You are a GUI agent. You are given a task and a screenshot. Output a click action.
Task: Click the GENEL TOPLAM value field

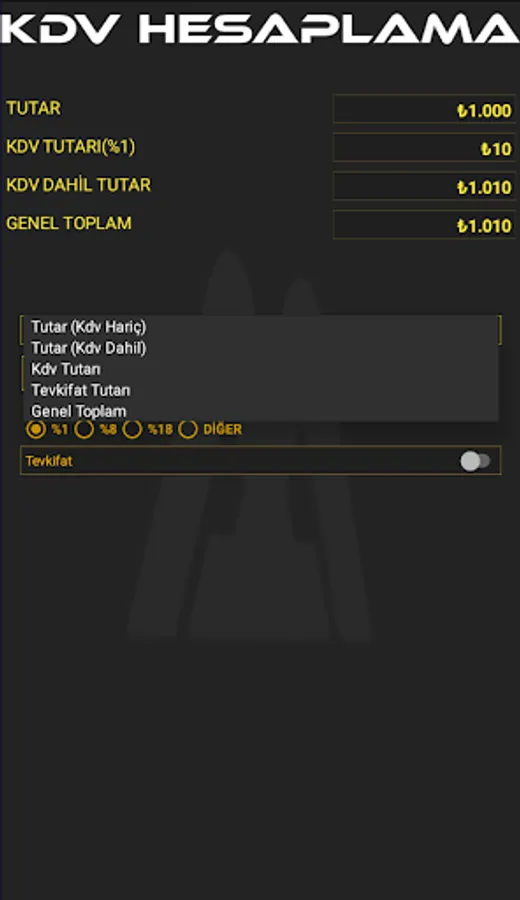pyautogui.click(x=424, y=224)
